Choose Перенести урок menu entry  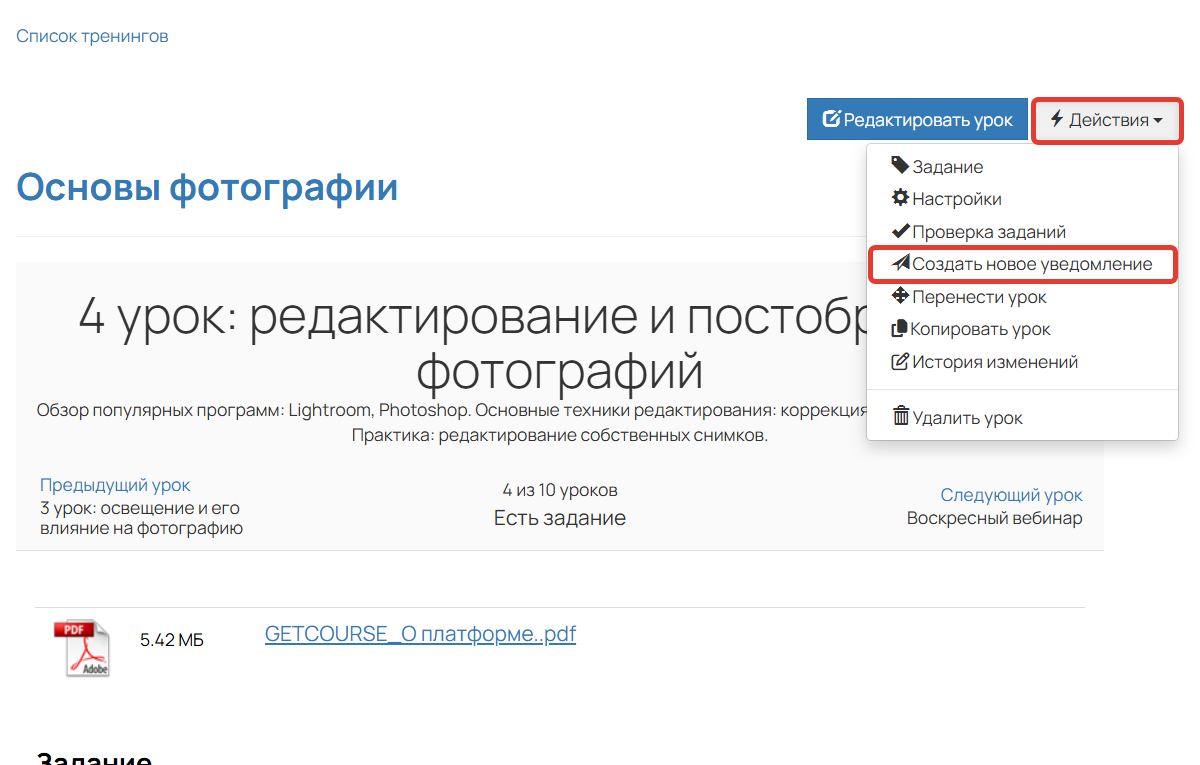pos(1022,297)
